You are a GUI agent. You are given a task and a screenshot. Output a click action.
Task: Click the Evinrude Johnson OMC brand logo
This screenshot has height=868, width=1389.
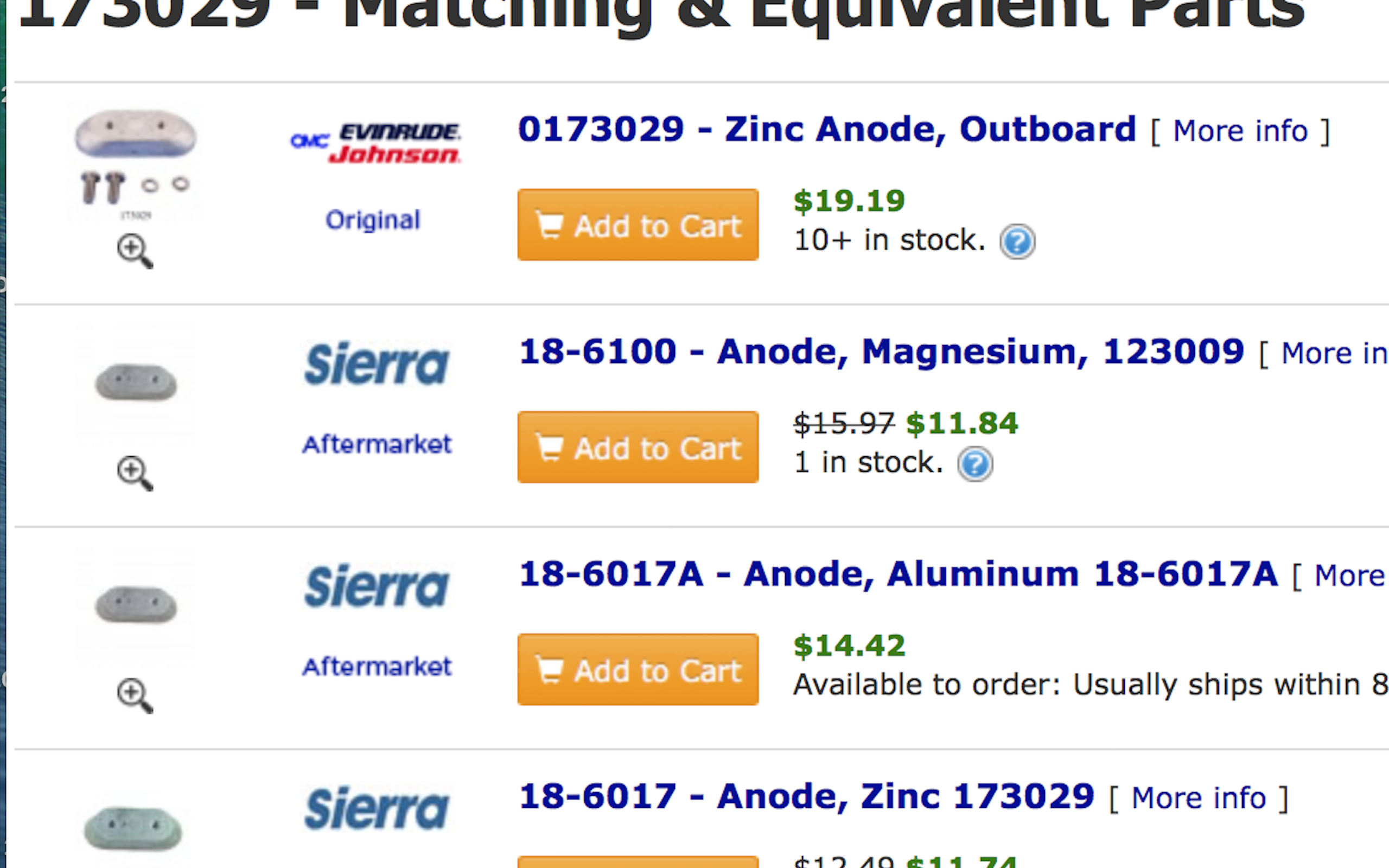(x=375, y=143)
